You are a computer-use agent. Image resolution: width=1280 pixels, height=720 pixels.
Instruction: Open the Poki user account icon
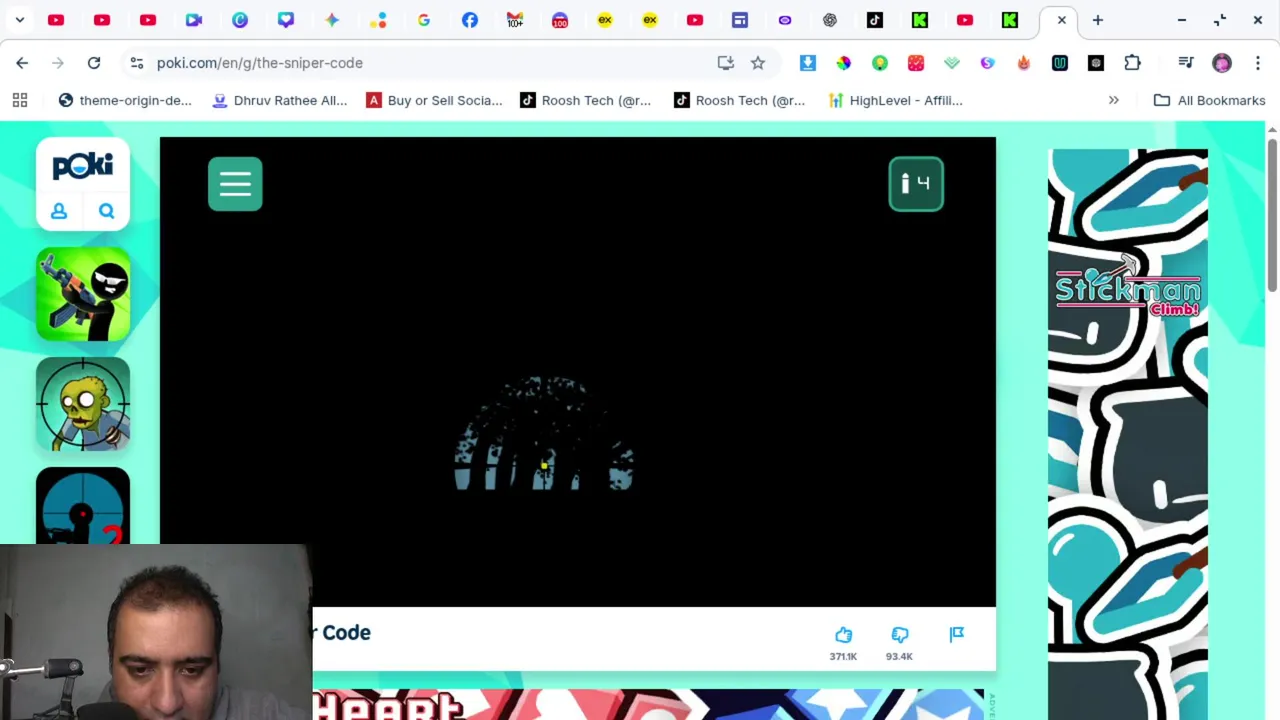59,211
